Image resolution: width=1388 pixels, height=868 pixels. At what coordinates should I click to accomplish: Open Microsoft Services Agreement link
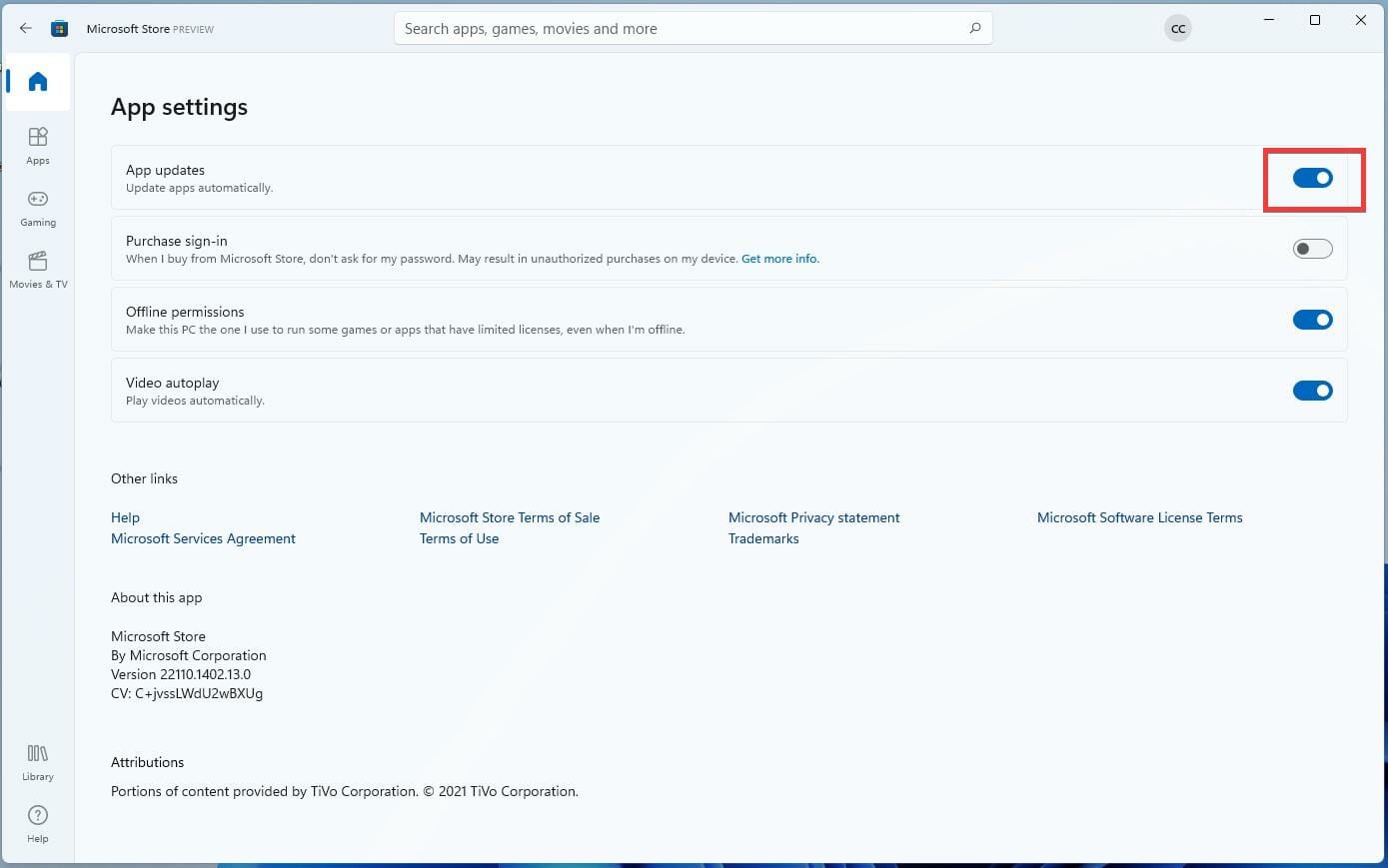(x=203, y=538)
